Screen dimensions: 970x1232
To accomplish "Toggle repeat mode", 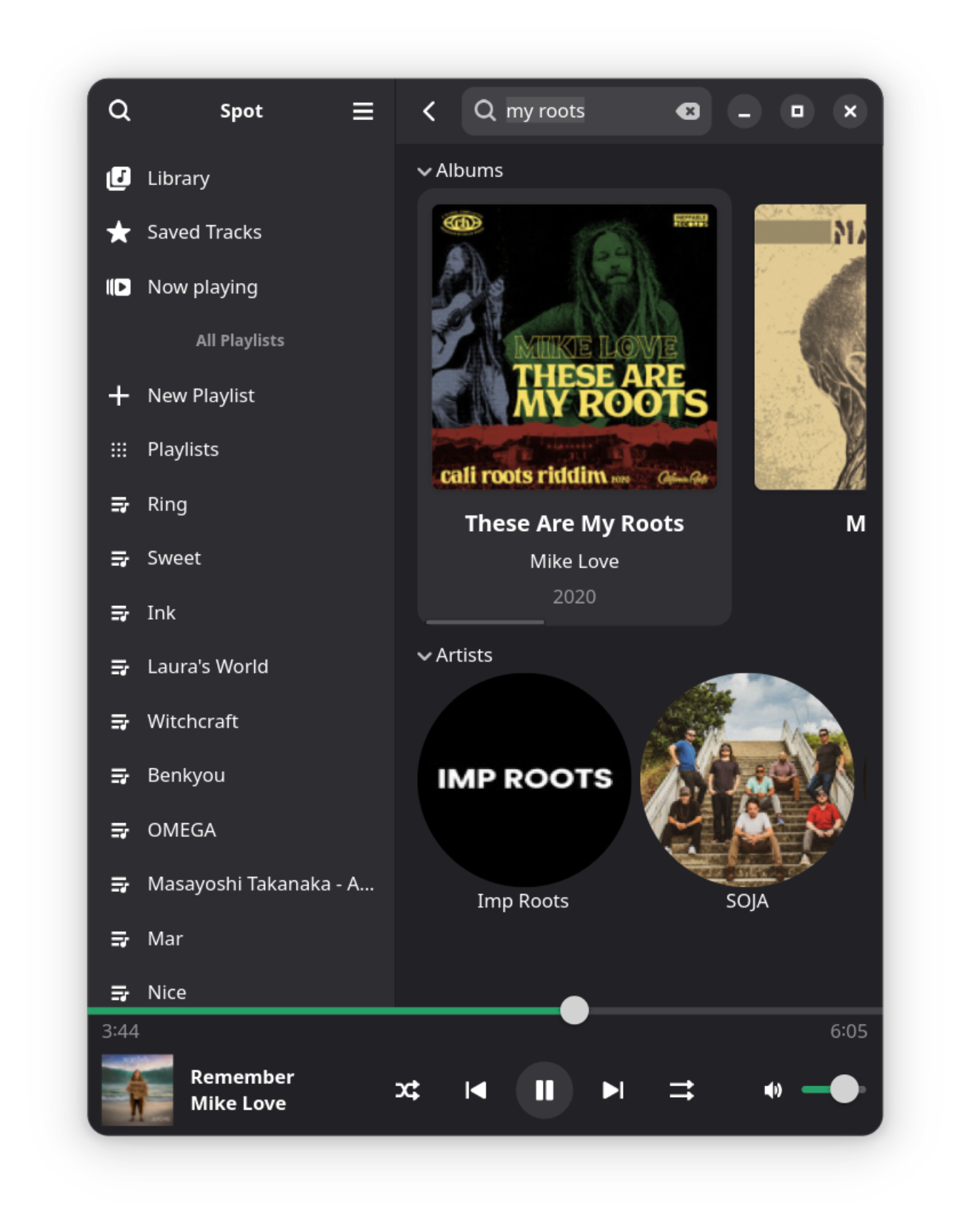I will coord(681,1091).
